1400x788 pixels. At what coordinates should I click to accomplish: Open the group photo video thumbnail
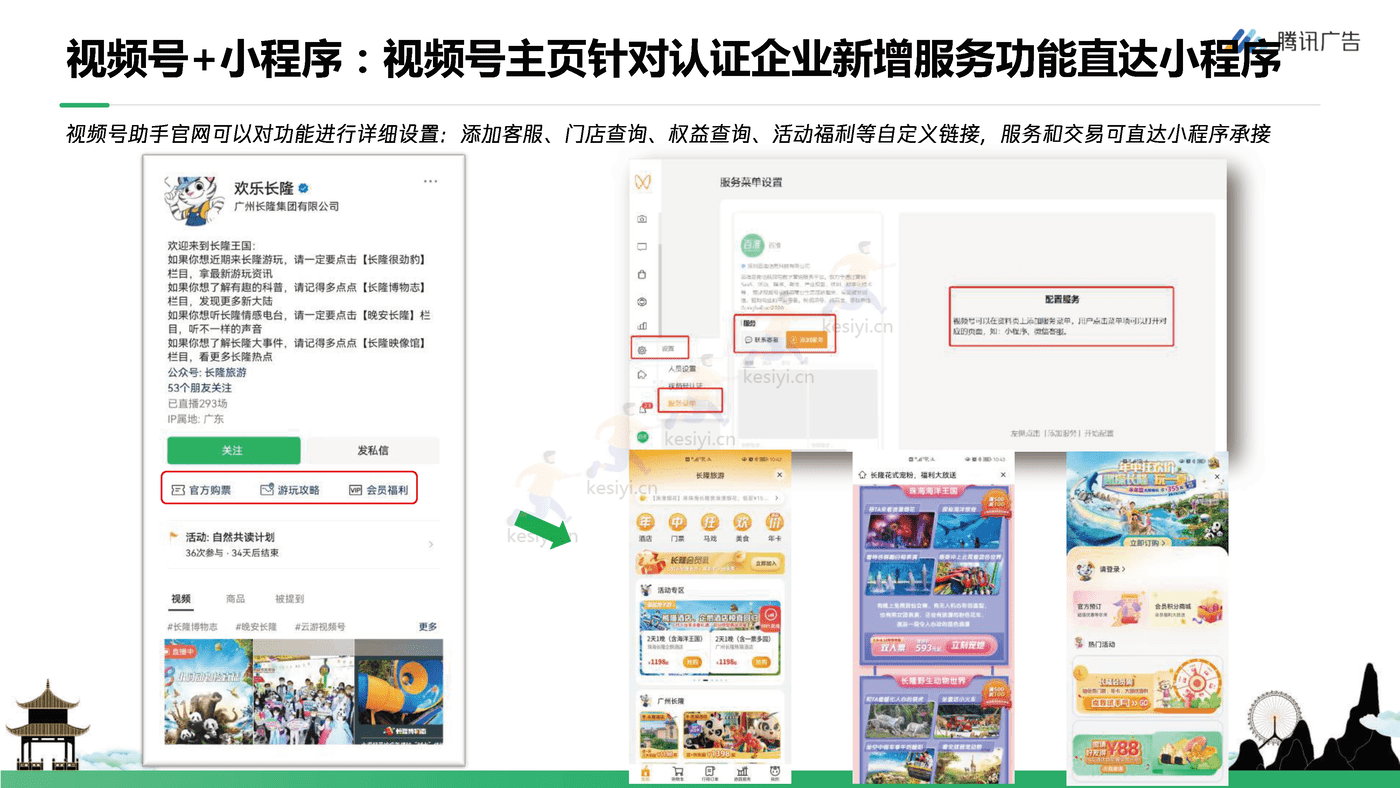[304, 692]
